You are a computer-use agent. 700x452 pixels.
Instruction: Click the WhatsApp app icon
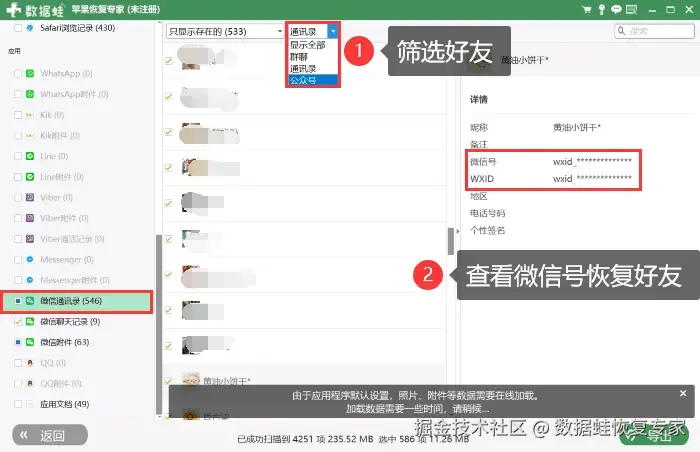coord(30,73)
